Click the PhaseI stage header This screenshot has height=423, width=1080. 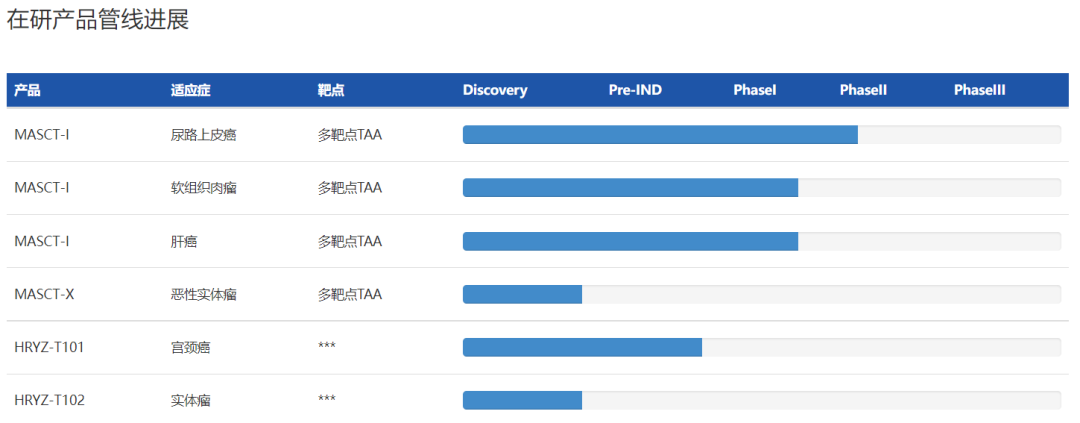755,90
